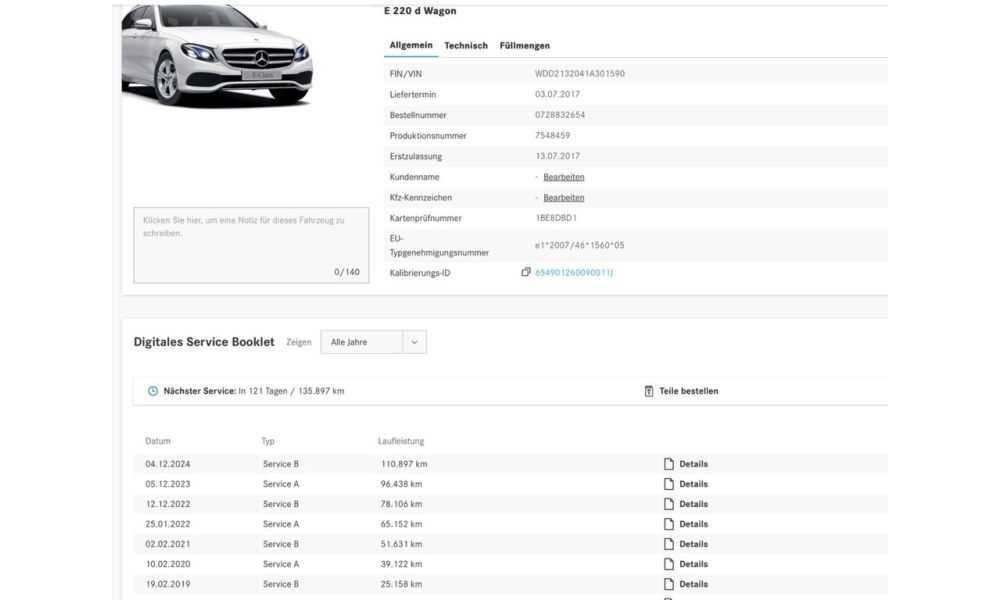Click the date 05.12.2023 in the service table
This screenshot has height=600, width=1000.
click(x=168, y=484)
